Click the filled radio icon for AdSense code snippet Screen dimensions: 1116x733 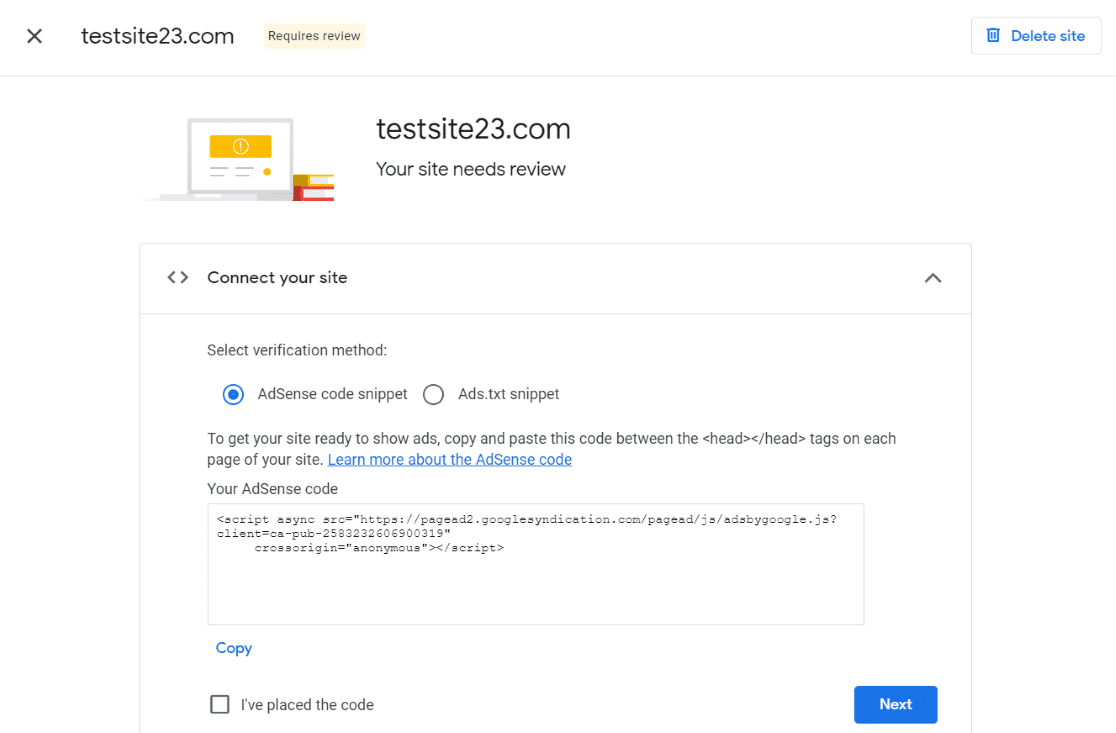pos(233,394)
